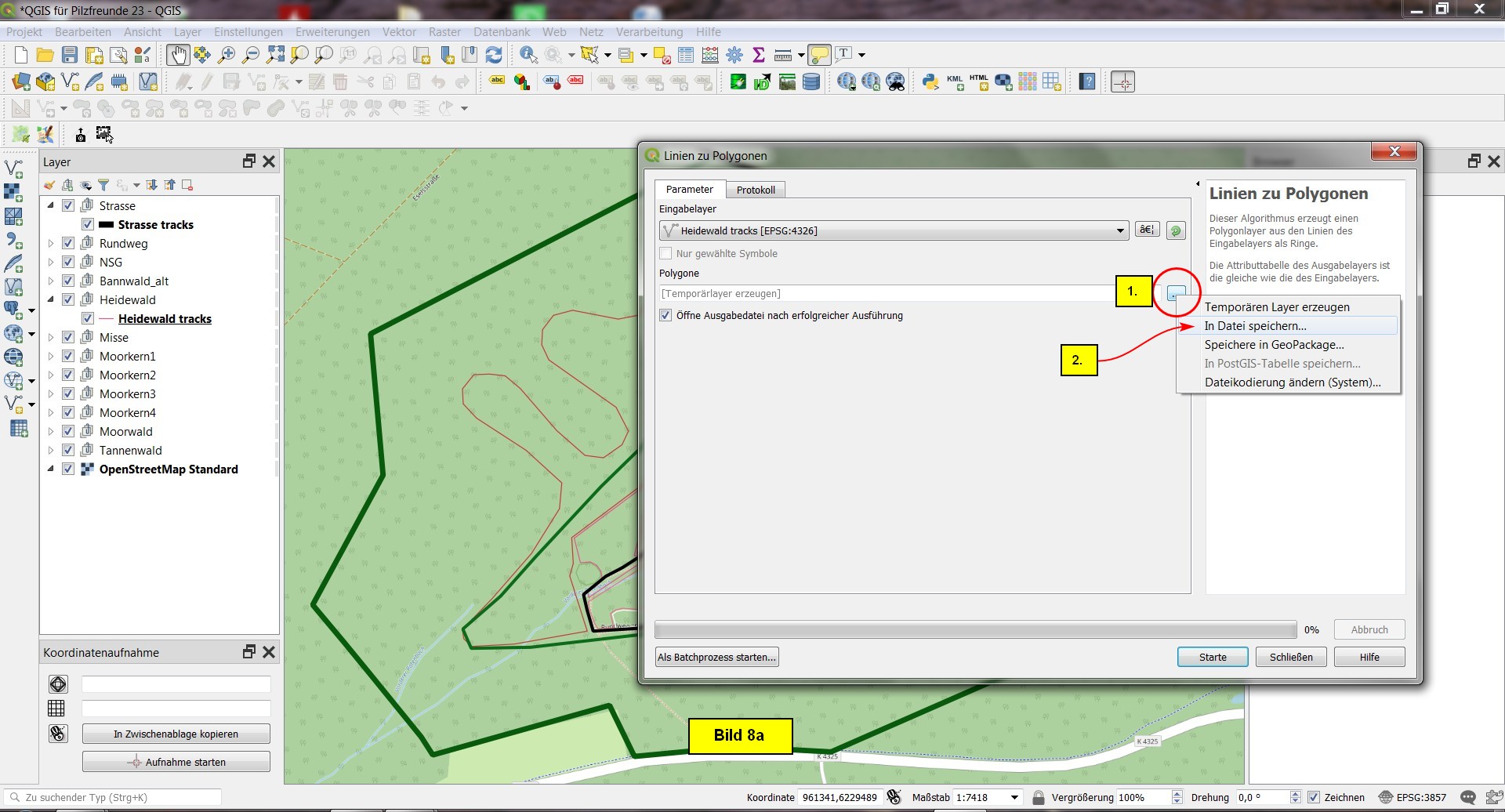This screenshot has height=812, width=1505.
Task: Toggle visibility of the Rundweg layer
Action: [68, 243]
